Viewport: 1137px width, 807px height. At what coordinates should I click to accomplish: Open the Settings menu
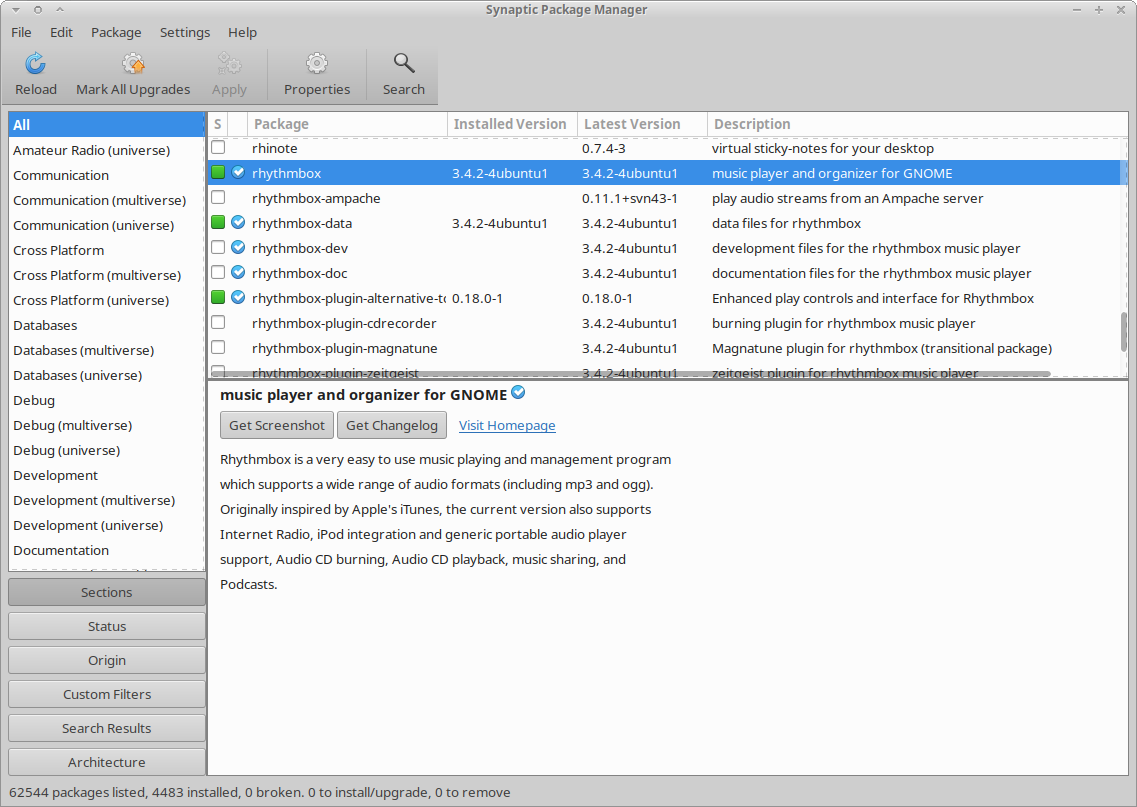185,32
